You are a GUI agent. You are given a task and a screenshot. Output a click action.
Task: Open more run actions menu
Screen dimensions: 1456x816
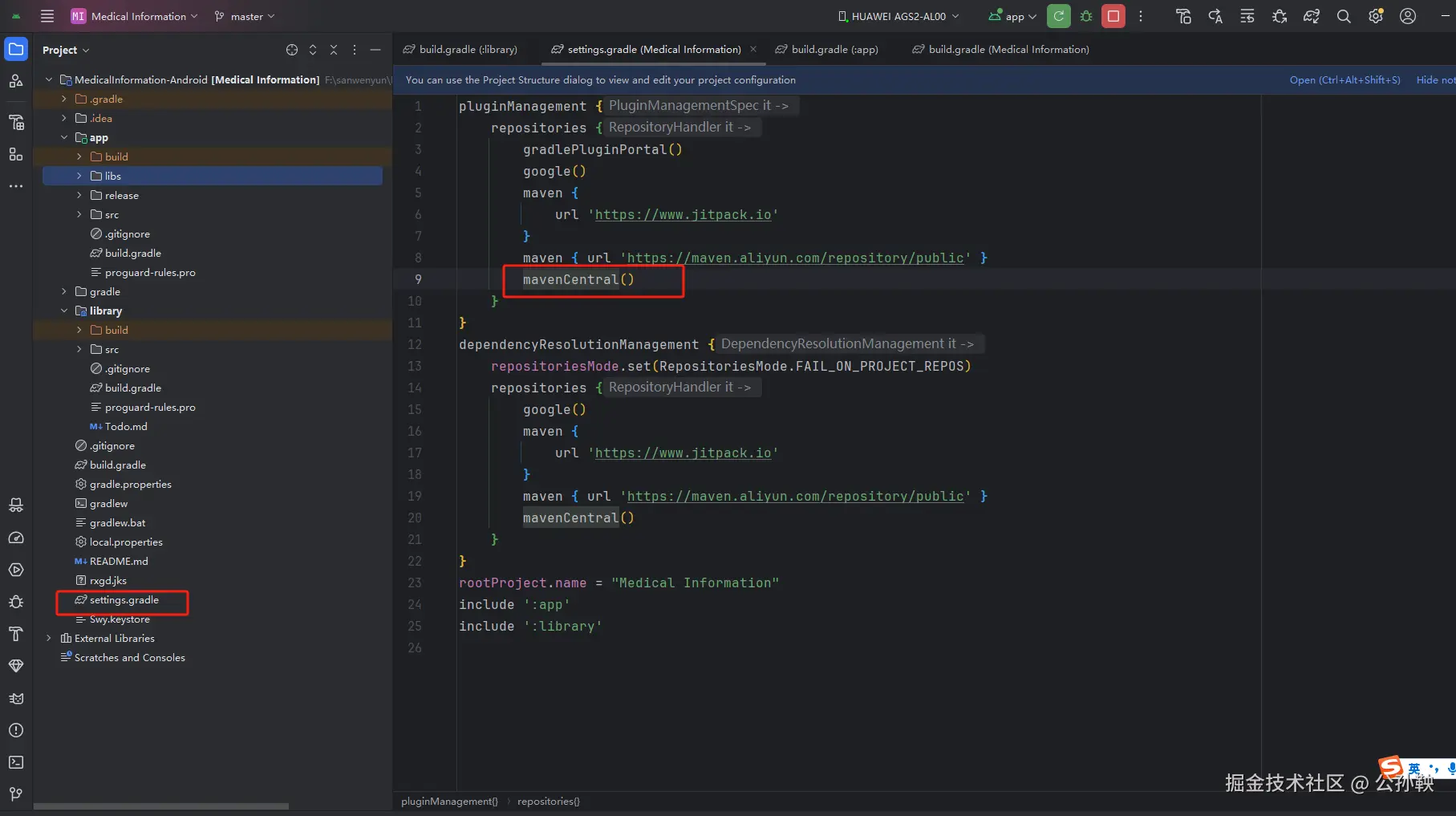tap(1141, 16)
